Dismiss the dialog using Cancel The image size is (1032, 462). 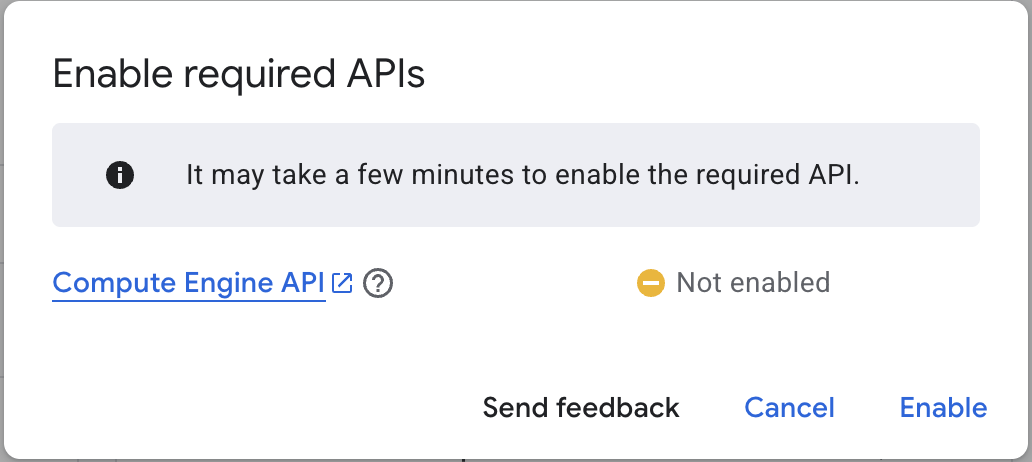coord(789,408)
